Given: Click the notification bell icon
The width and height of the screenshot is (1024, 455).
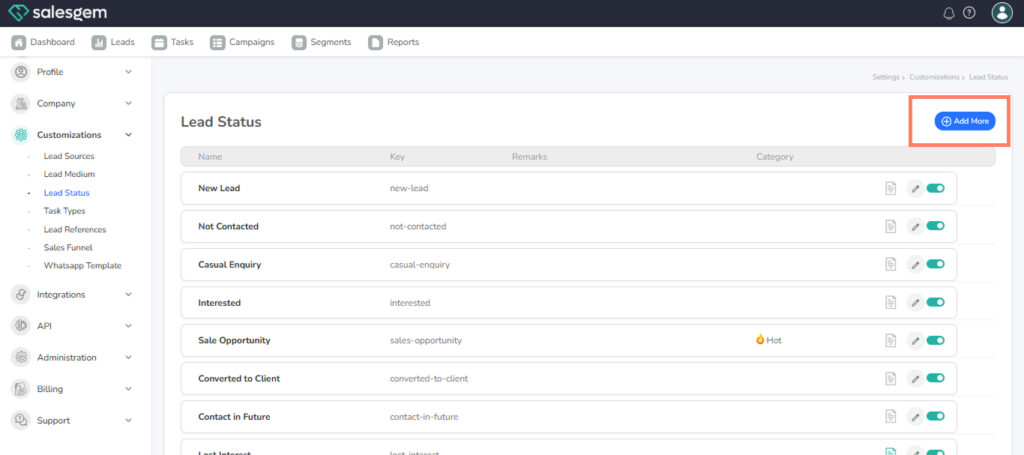Looking at the screenshot, I should tap(949, 13).
